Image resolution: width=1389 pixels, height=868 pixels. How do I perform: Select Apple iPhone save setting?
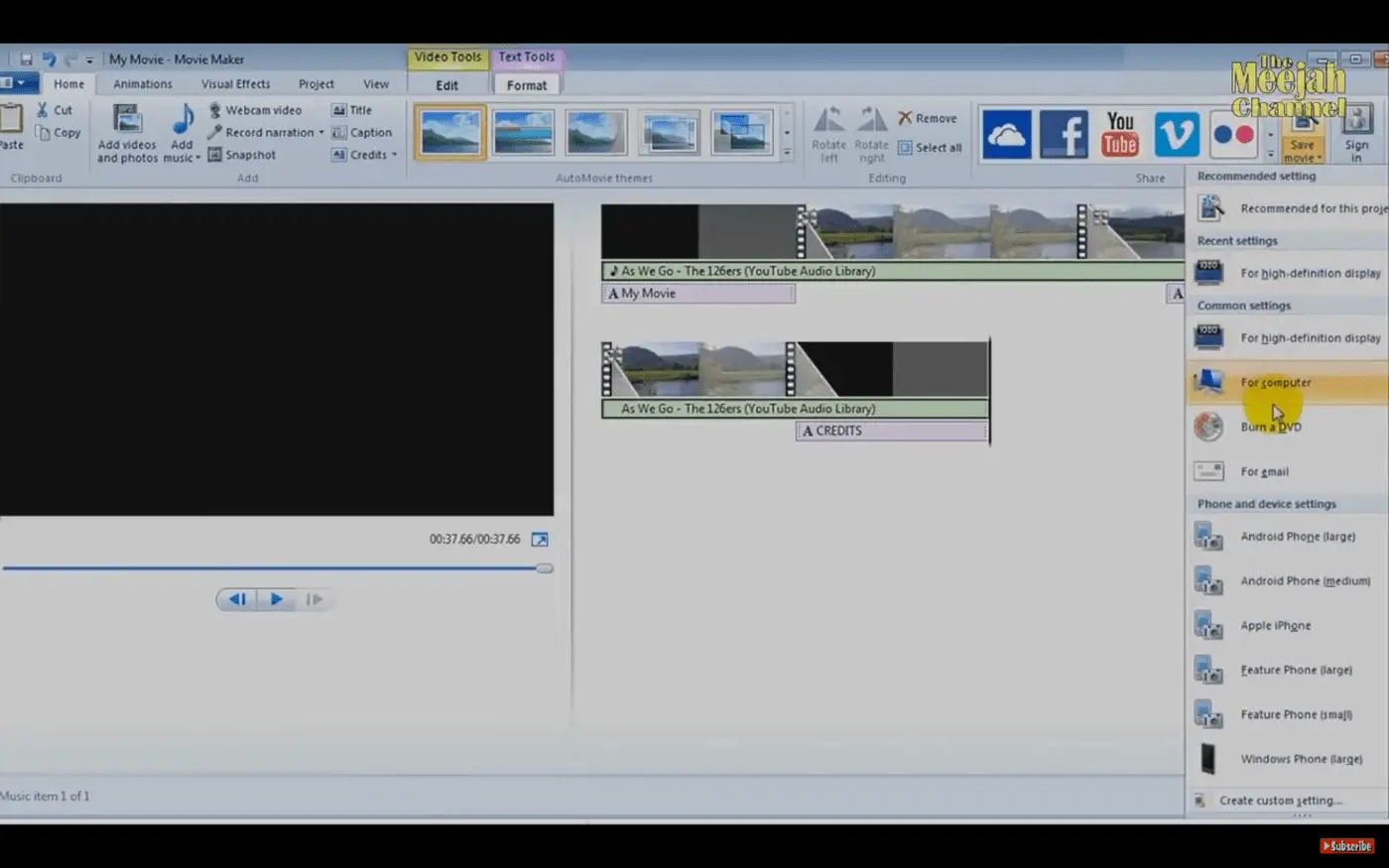click(x=1288, y=626)
